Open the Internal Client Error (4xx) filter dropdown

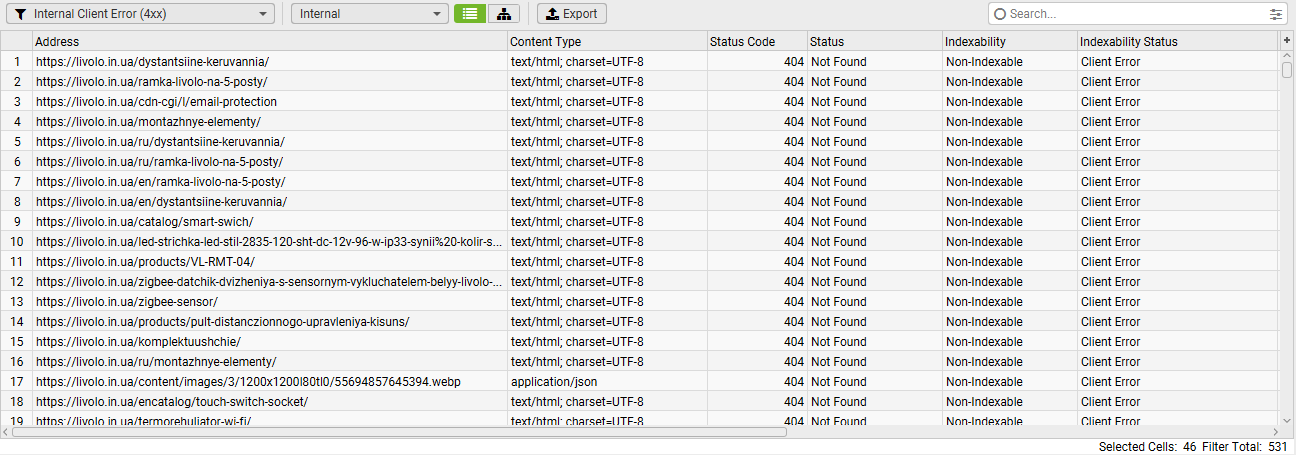[x=140, y=14]
